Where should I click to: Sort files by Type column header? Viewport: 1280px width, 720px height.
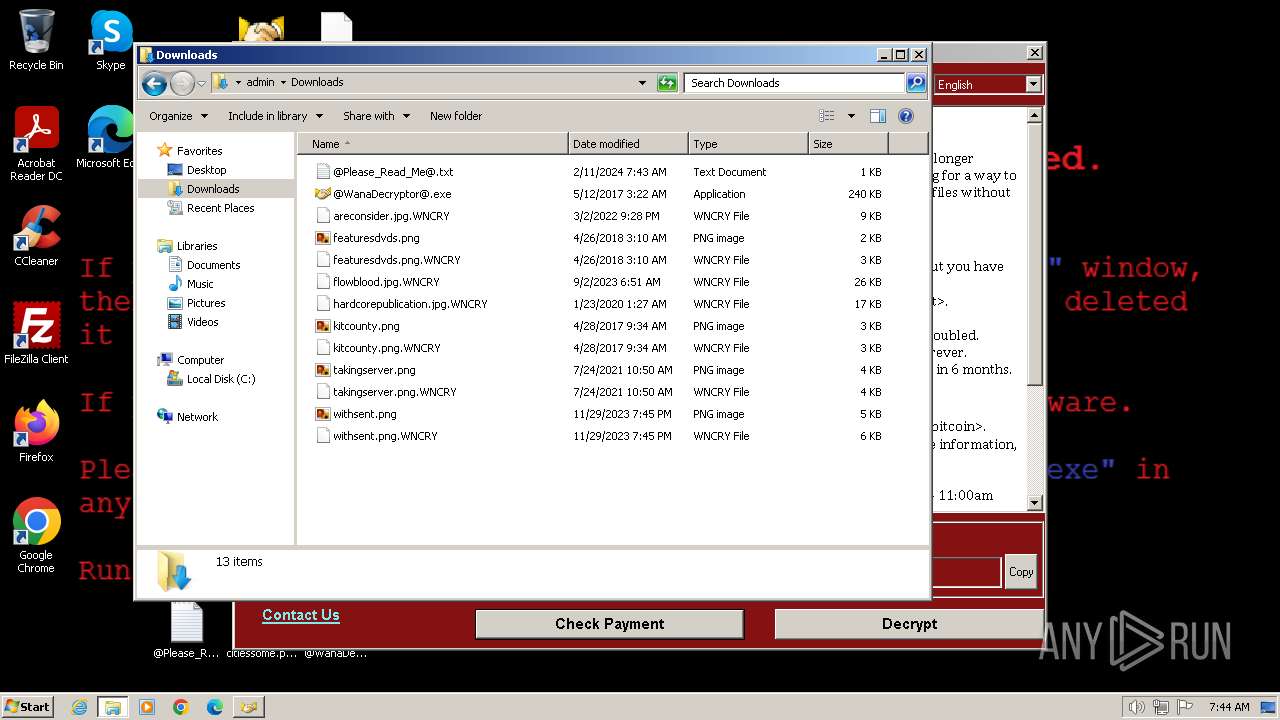click(x=748, y=144)
